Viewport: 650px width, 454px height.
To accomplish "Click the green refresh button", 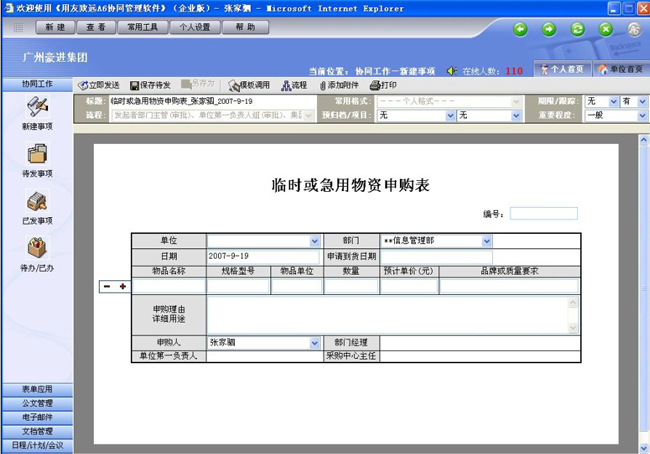I will tap(577, 29).
